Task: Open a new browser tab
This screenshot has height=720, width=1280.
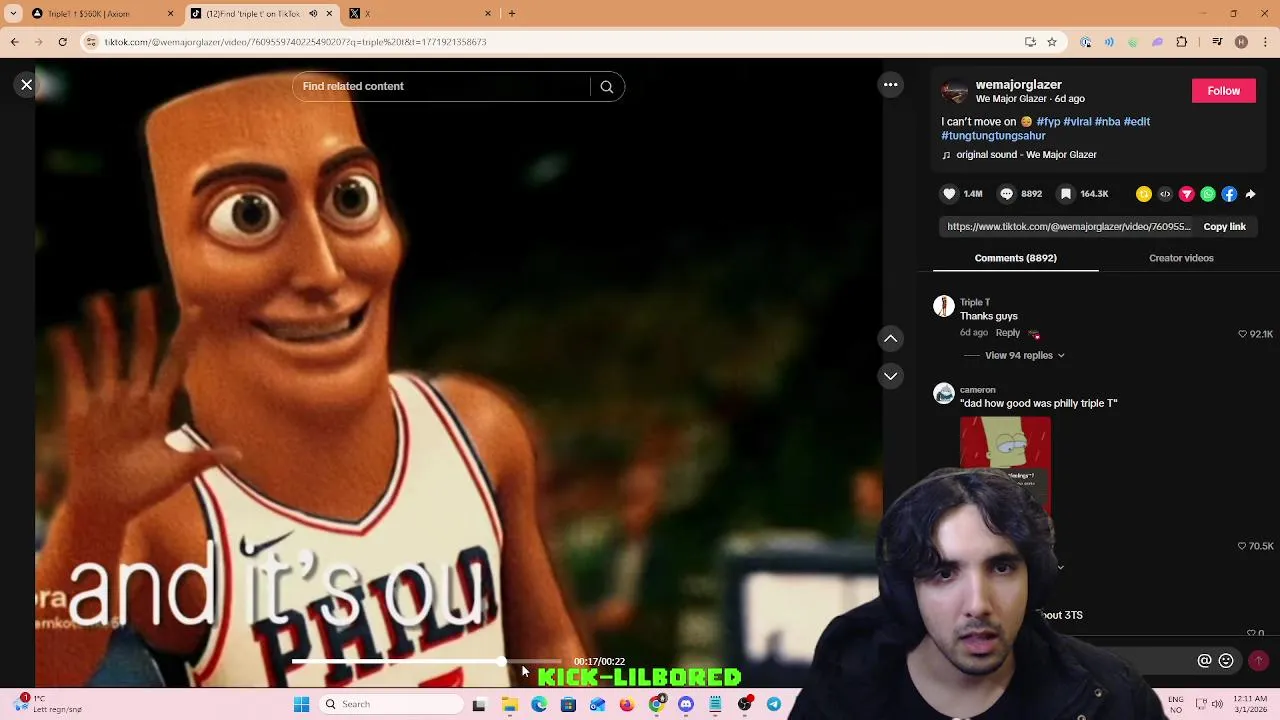Action: [512, 14]
